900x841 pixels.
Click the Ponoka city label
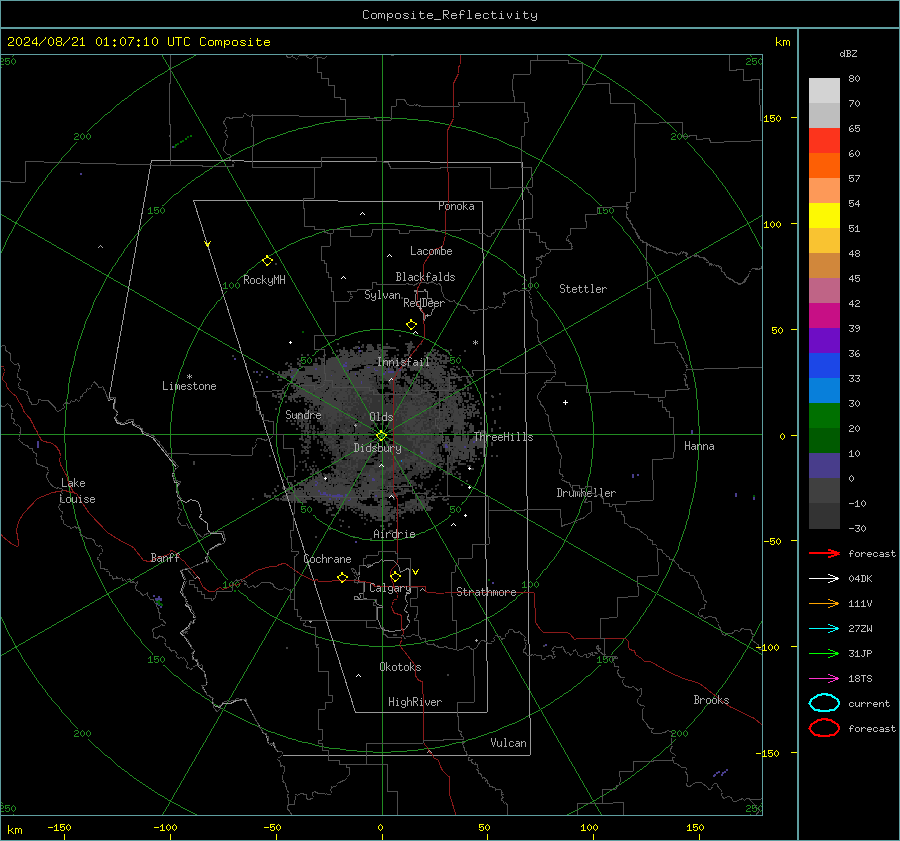pos(456,206)
